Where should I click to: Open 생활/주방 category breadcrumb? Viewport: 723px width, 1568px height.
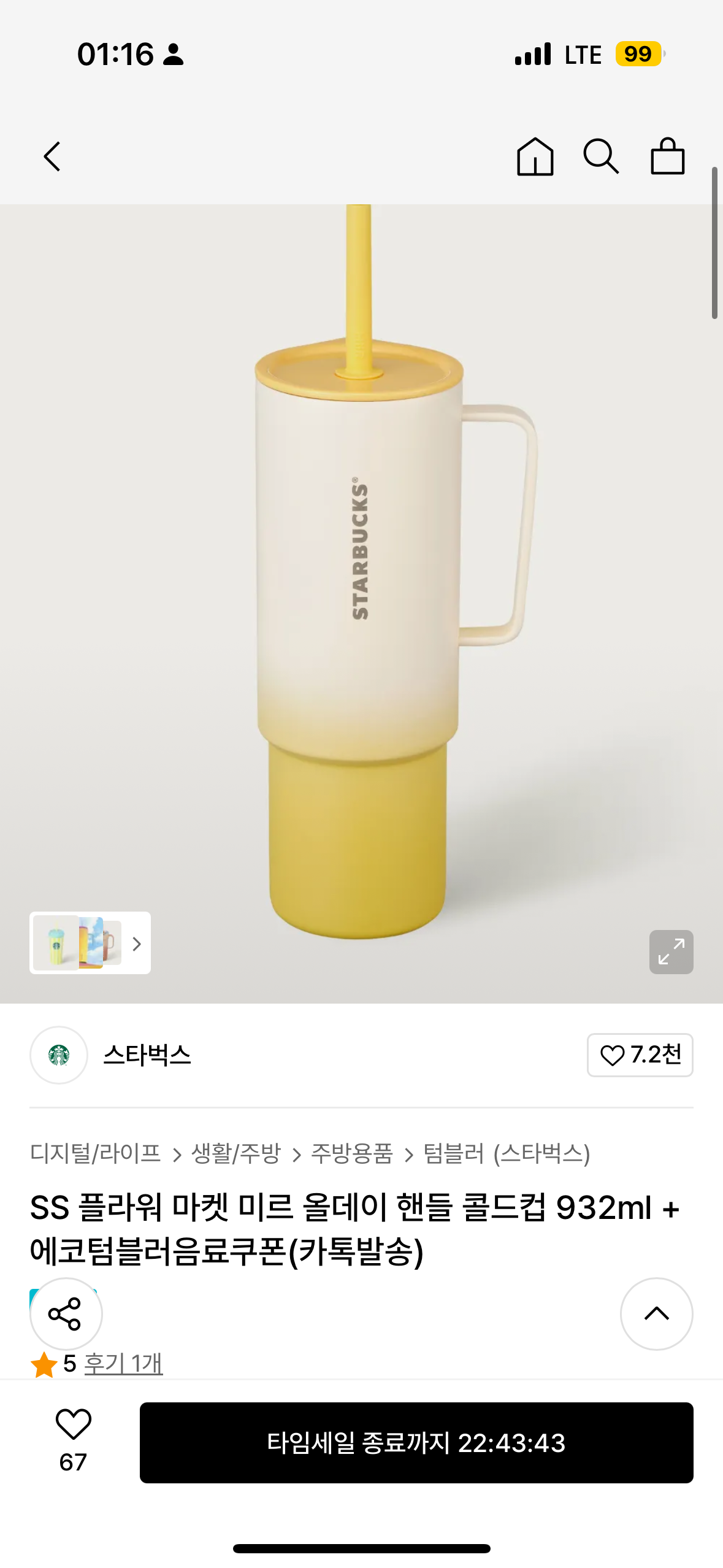236,1153
